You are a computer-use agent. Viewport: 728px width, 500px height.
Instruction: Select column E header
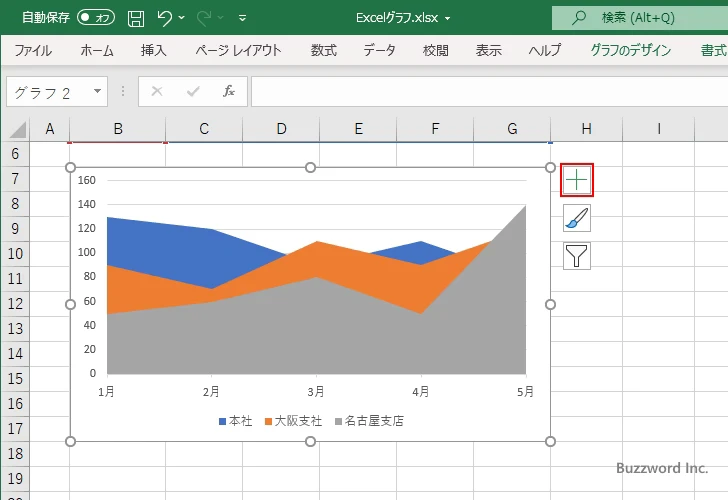358,129
